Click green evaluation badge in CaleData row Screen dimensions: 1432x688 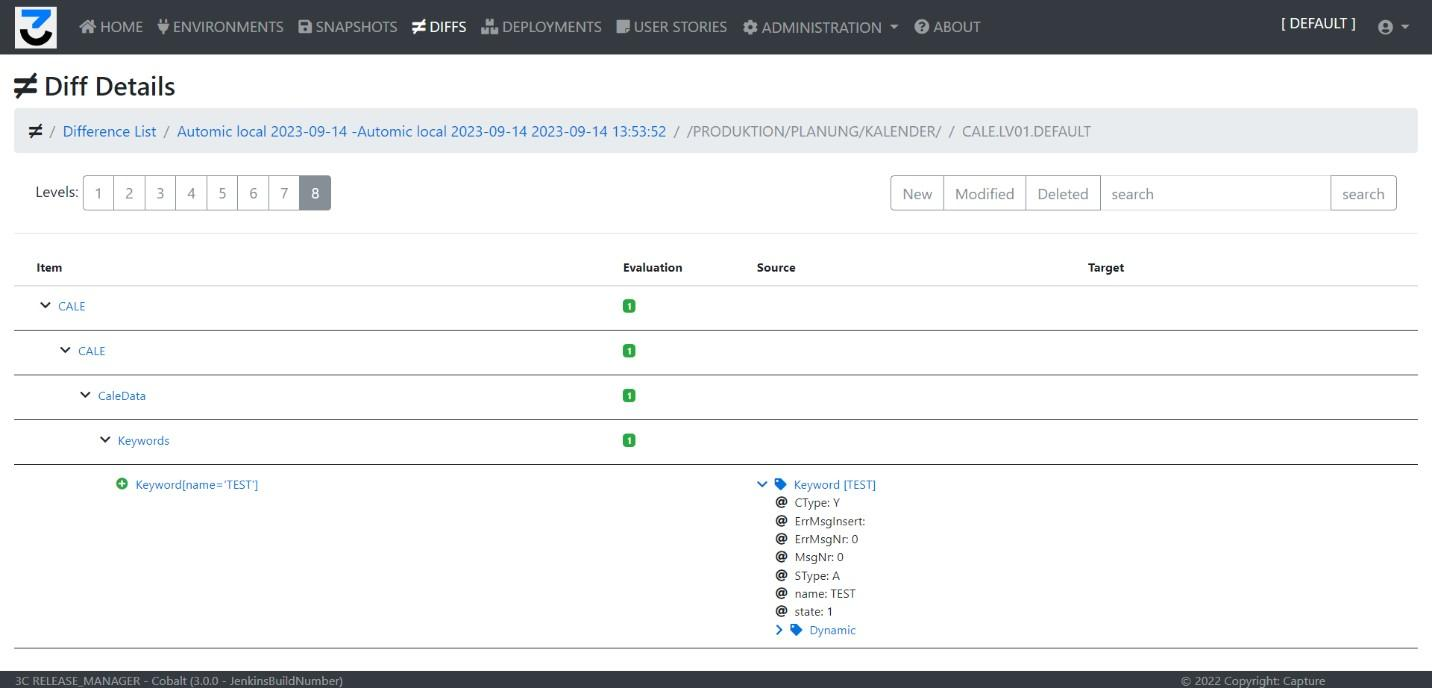(x=629, y=395)
